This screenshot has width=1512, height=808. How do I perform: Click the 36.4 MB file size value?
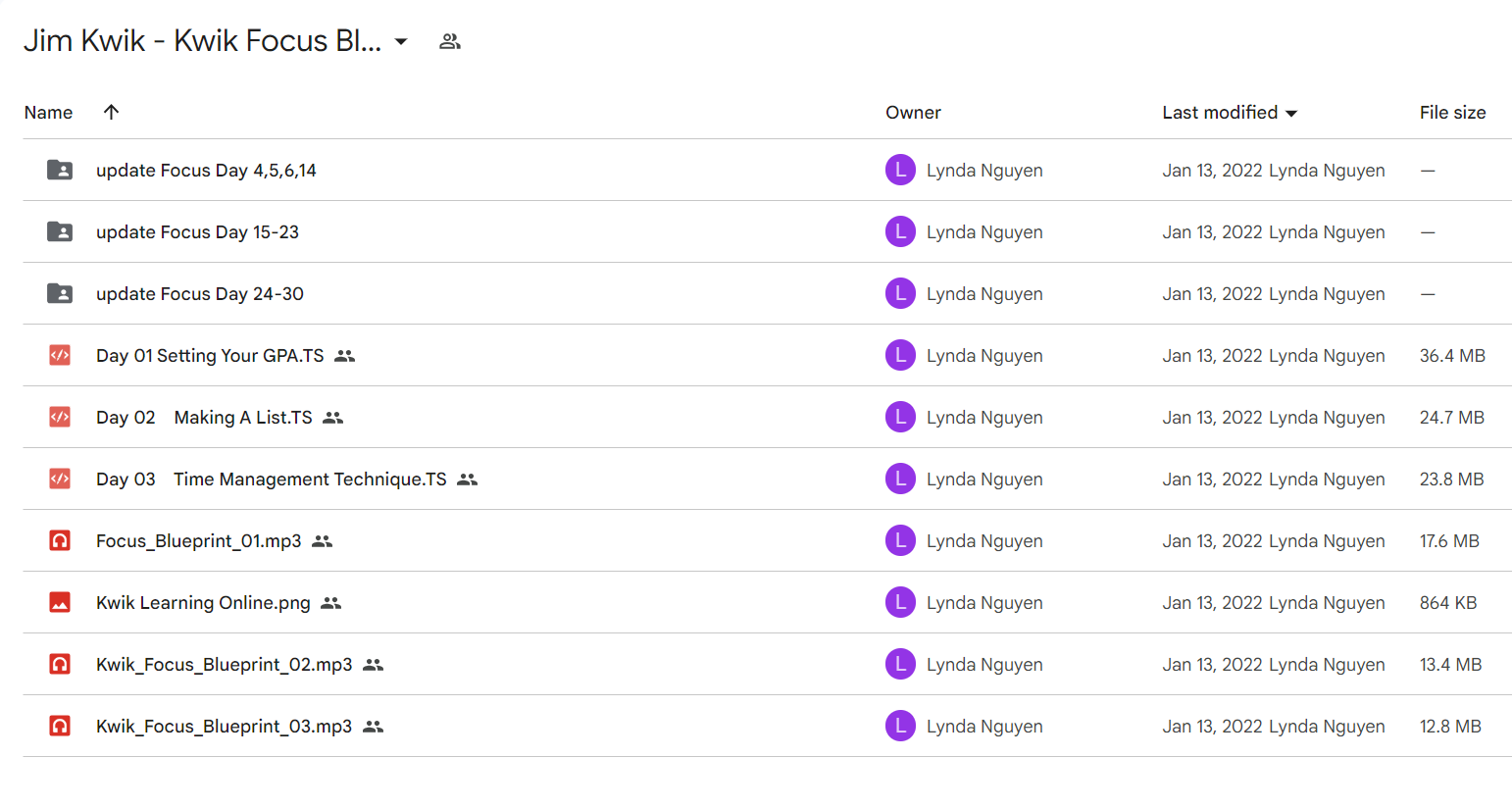[x=1452, y=356]
